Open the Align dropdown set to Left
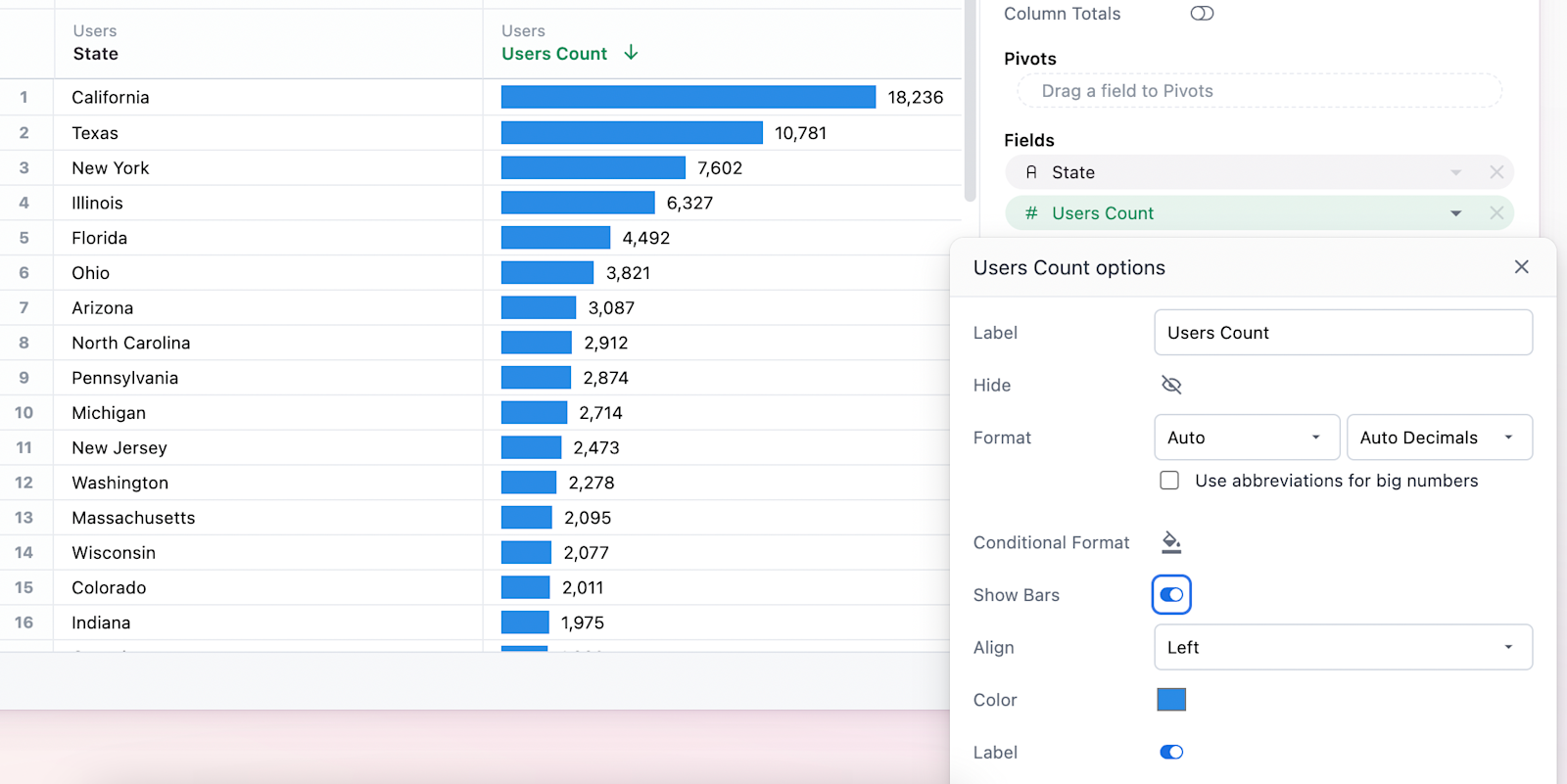 coord(1343,647)
